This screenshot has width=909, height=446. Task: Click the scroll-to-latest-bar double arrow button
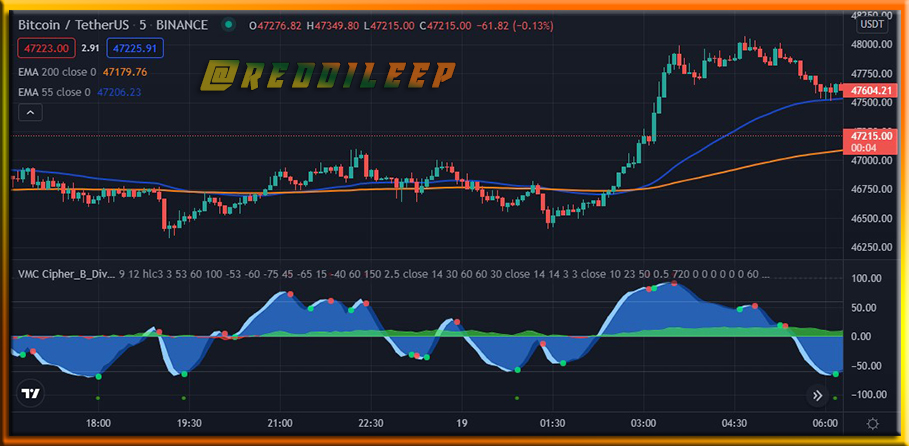(x=817, y=396)
